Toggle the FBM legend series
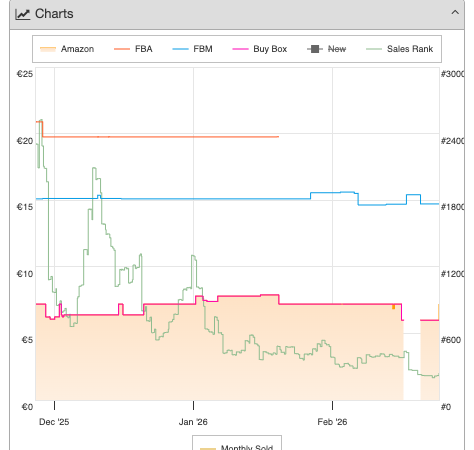 192,49
